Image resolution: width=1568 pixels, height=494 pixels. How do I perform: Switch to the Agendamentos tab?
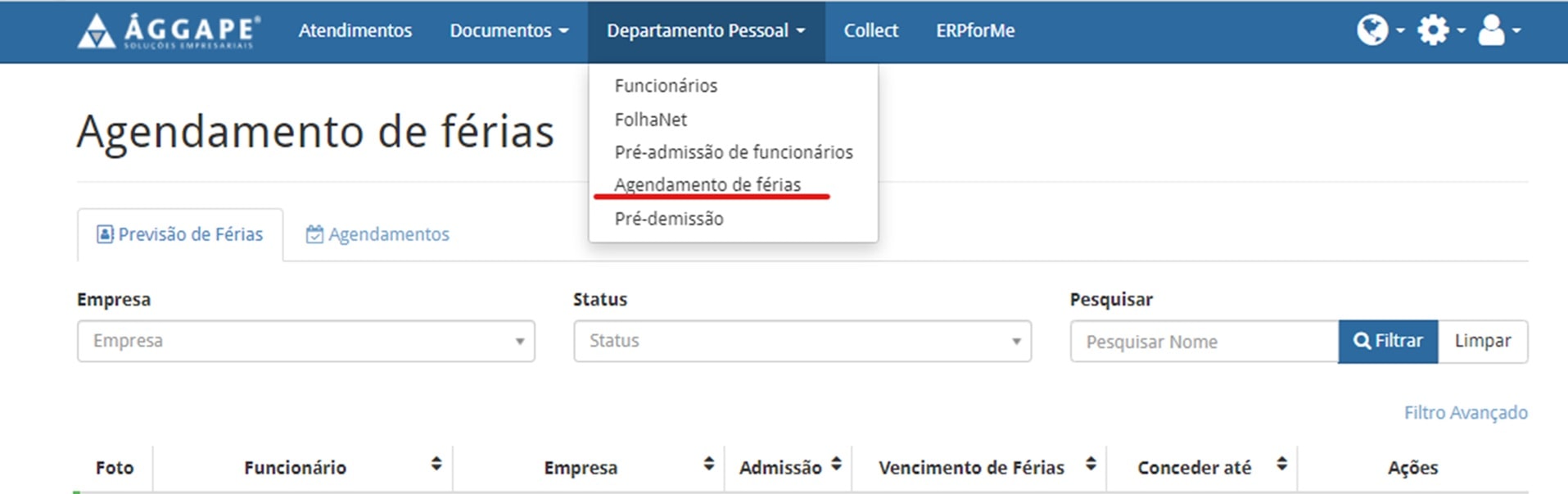pos(378,234)
